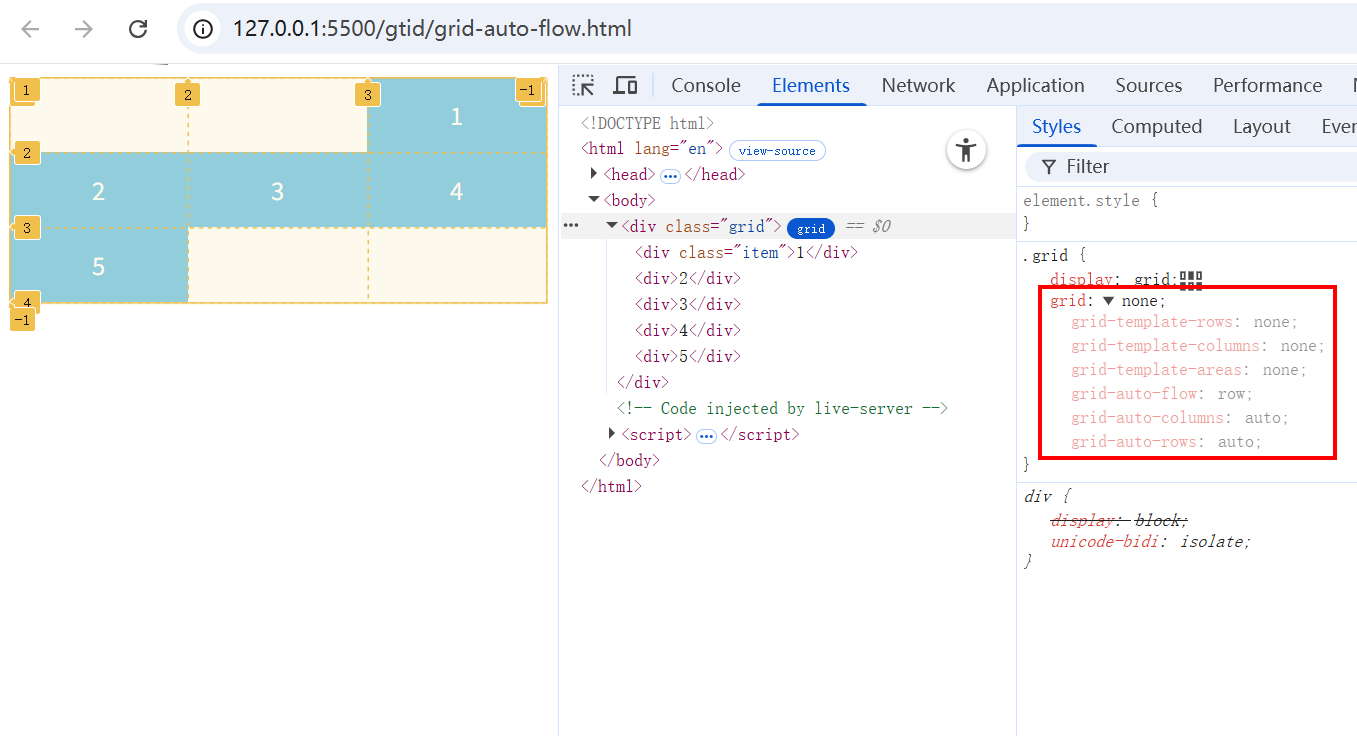Screen dimensions: 1357x736
Task: Switch to the Application tab
Action: tap(1035, 85)
